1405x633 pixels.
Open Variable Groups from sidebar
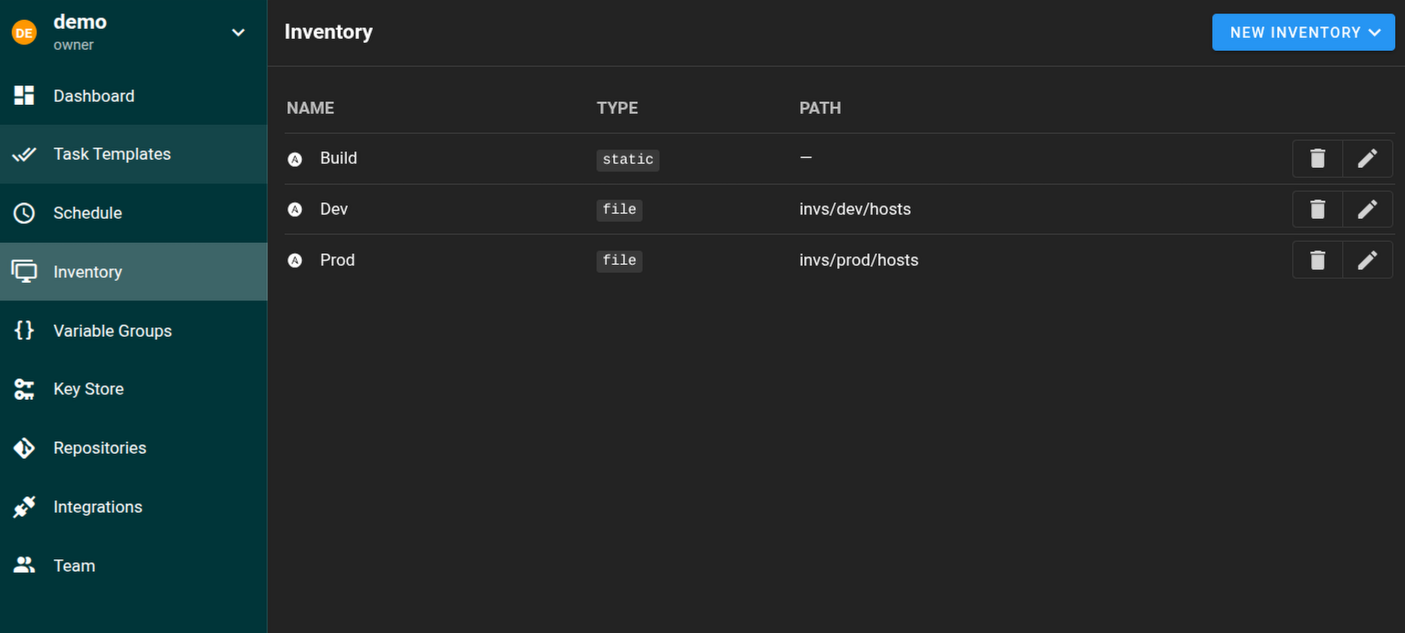(112, 331)
